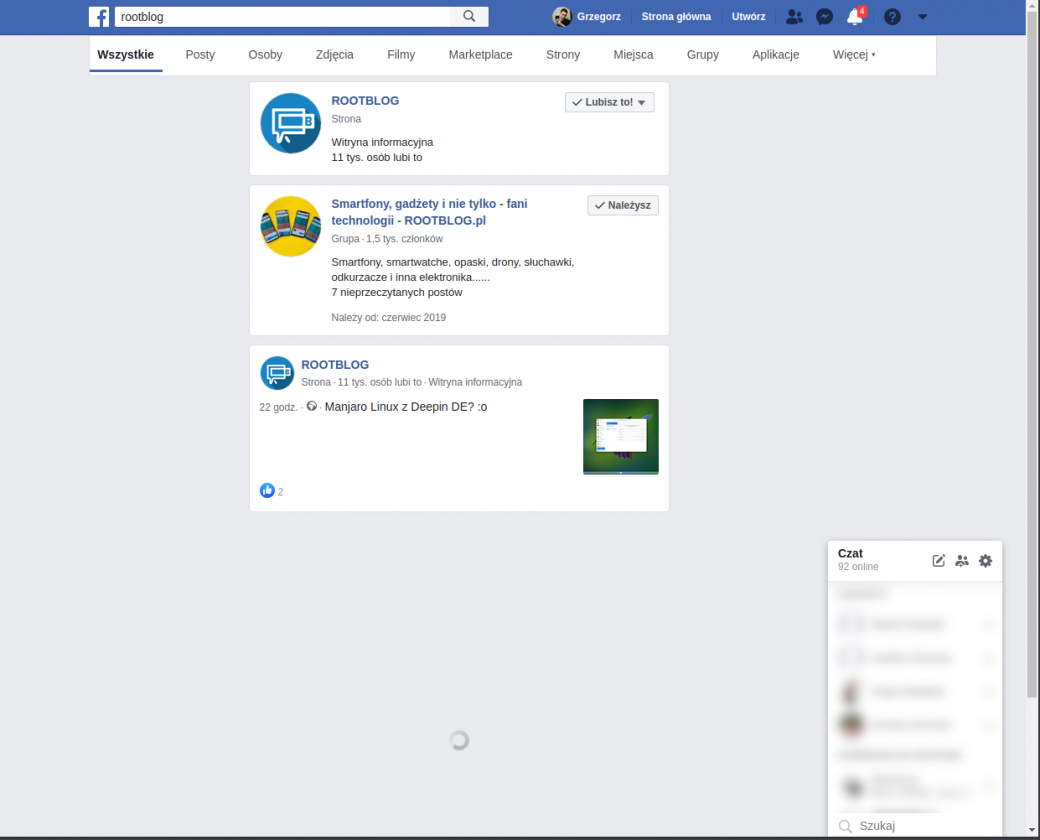Click the create group chat icon

962,561
